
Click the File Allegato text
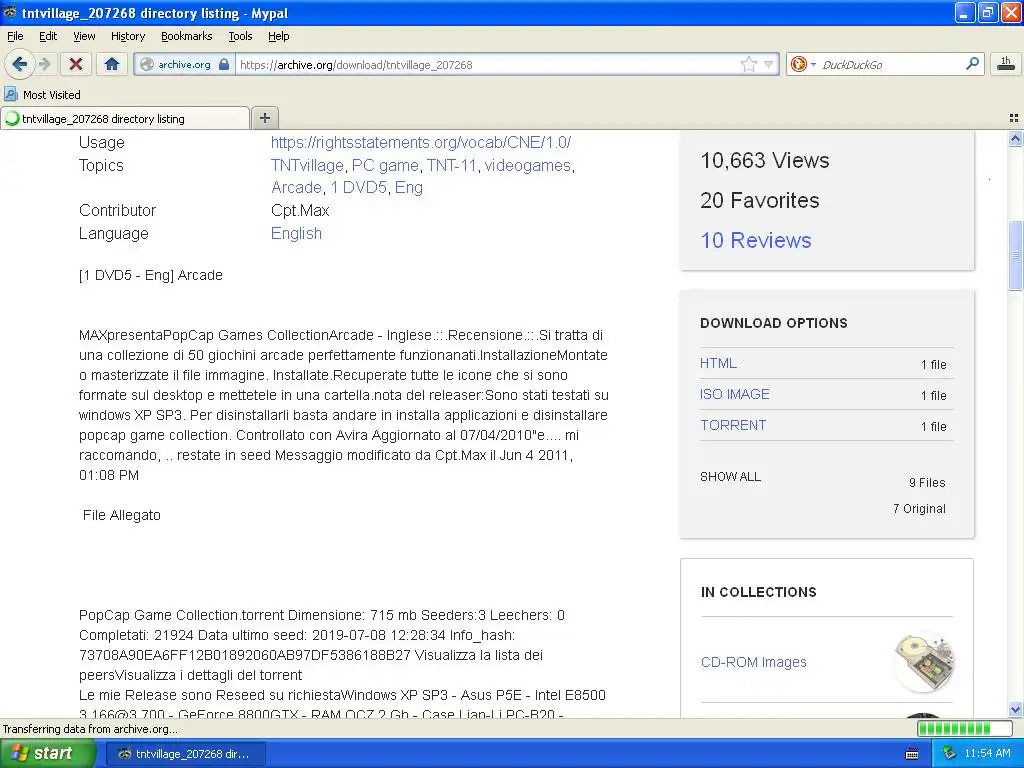tap(121, 515)
